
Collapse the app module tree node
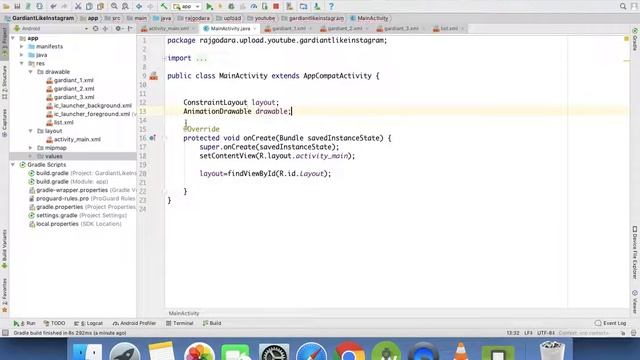[x=13, y=38]
